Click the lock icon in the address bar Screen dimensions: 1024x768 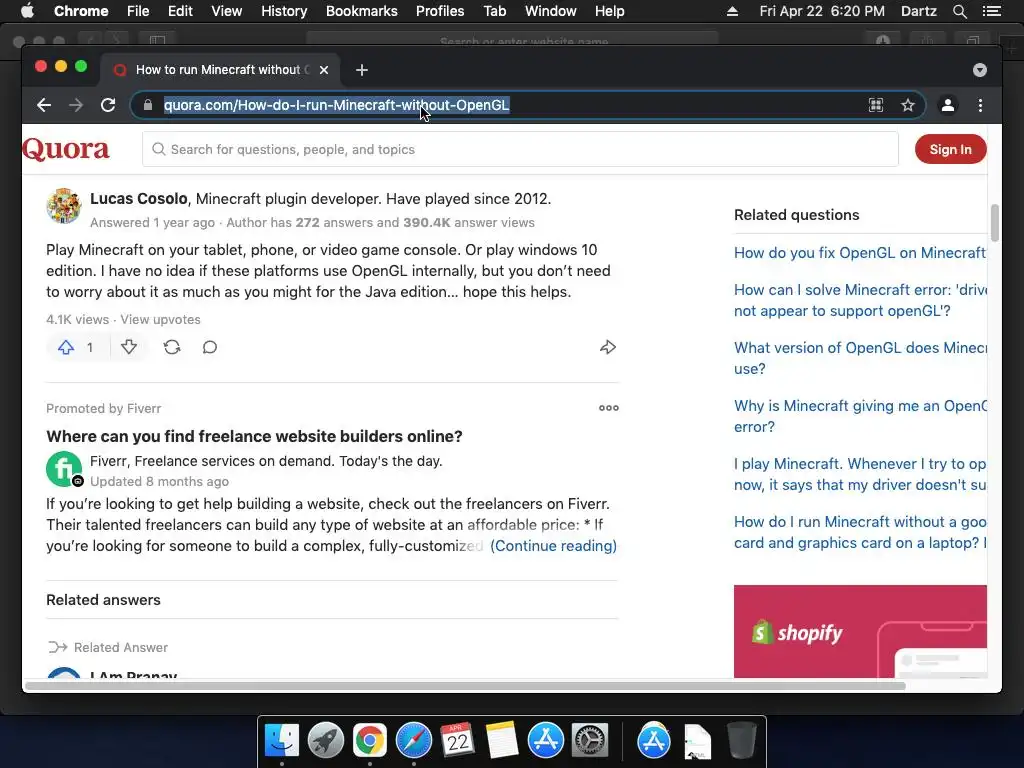point(148,105)
